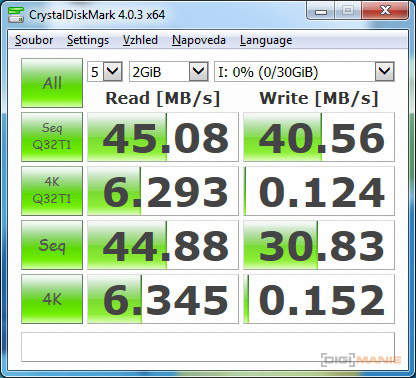Open the Language menu

(x=266, y=40)
